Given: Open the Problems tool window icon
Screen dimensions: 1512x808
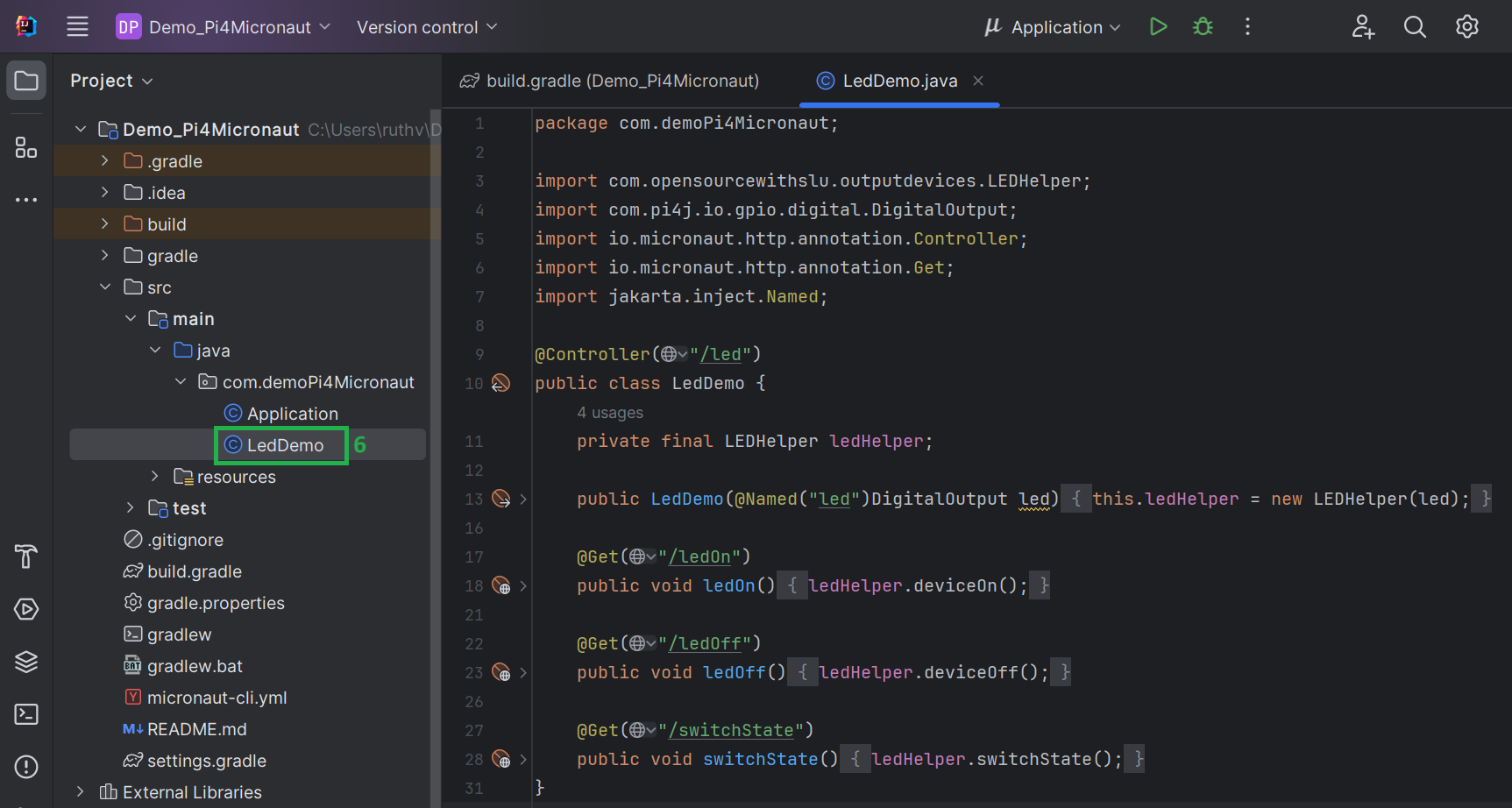Looking at the screenshot, I should (x=26, y=767).
